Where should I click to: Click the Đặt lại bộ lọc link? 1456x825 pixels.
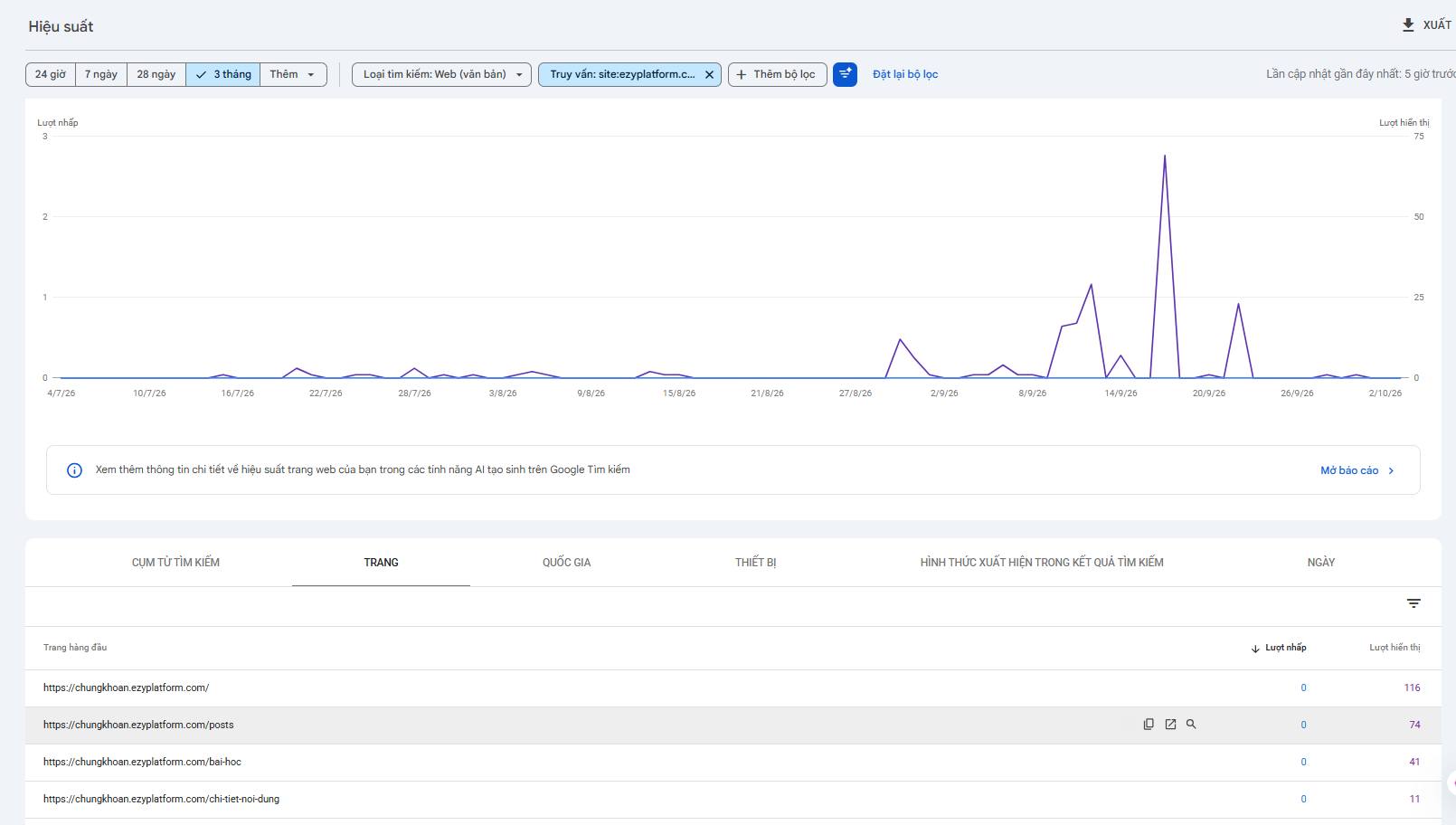pyautogui.click(x=905, y=74)
